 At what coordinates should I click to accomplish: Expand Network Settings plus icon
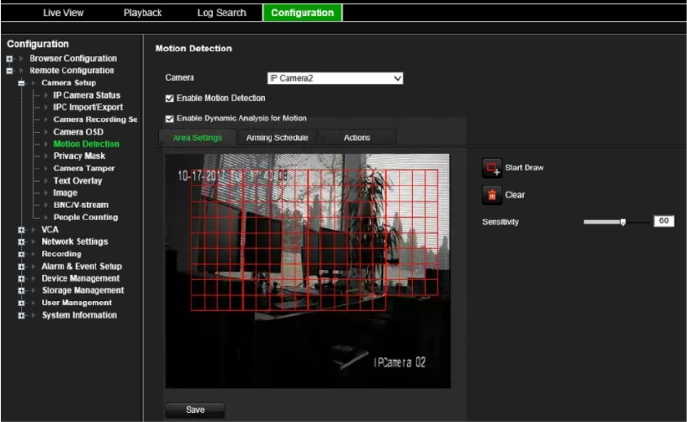coord(21,242)
